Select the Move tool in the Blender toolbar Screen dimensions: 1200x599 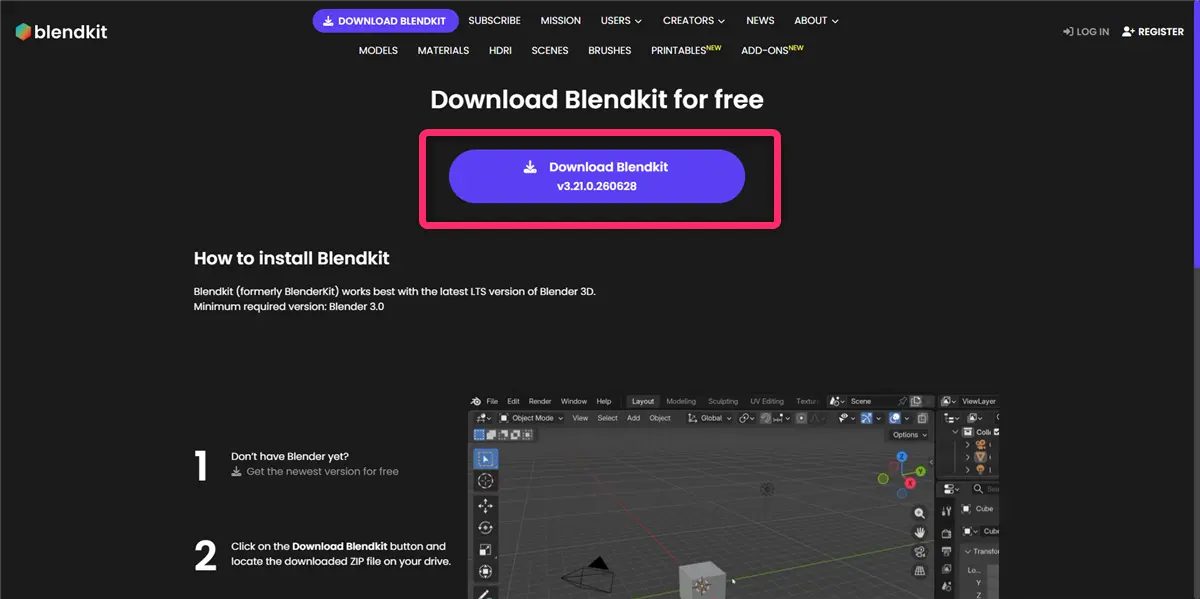[486, 506]
